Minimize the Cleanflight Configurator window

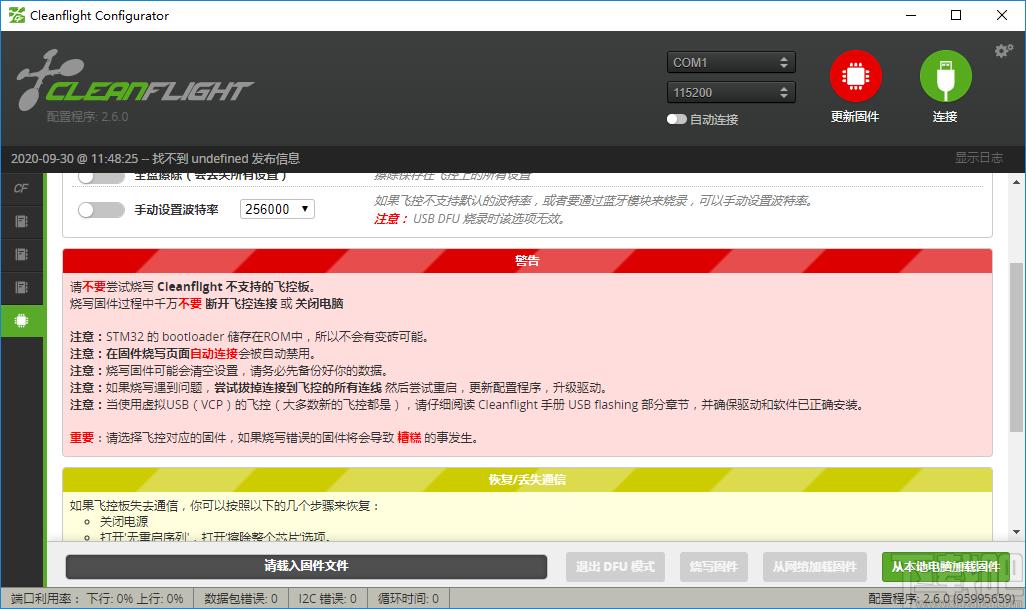911,15
